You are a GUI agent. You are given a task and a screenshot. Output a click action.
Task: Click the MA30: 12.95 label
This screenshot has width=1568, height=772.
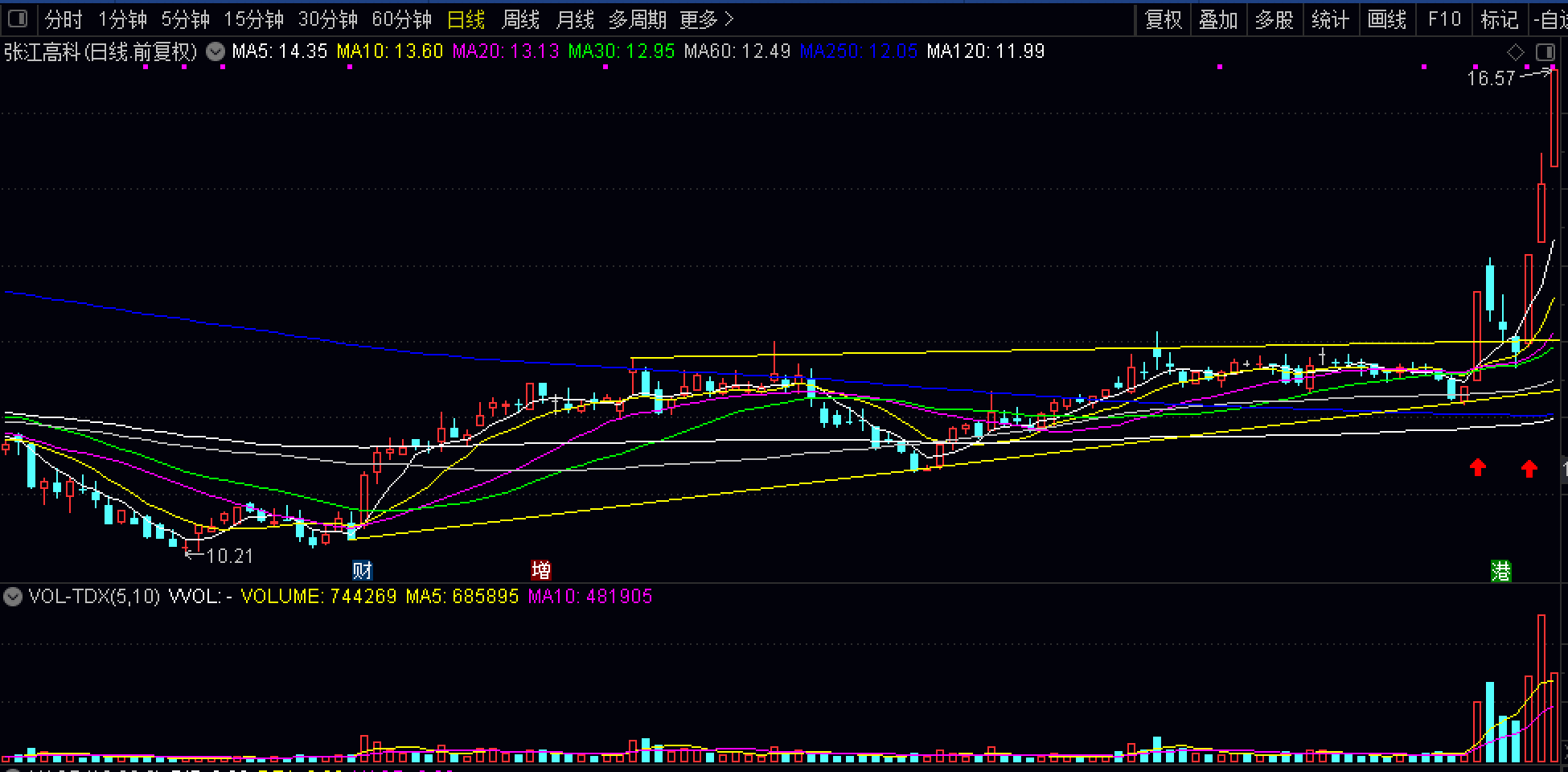[622, 51]
